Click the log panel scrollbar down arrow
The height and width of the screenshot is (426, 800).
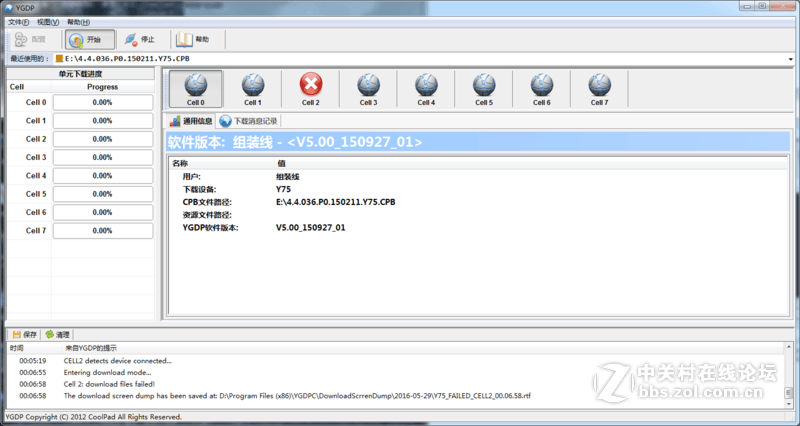point(789,404)
